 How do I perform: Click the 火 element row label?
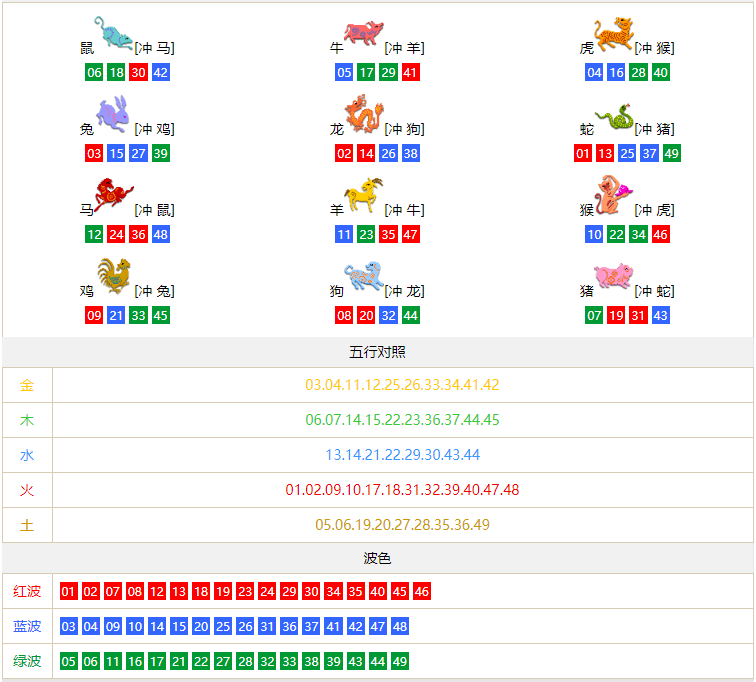coord(27,490)
